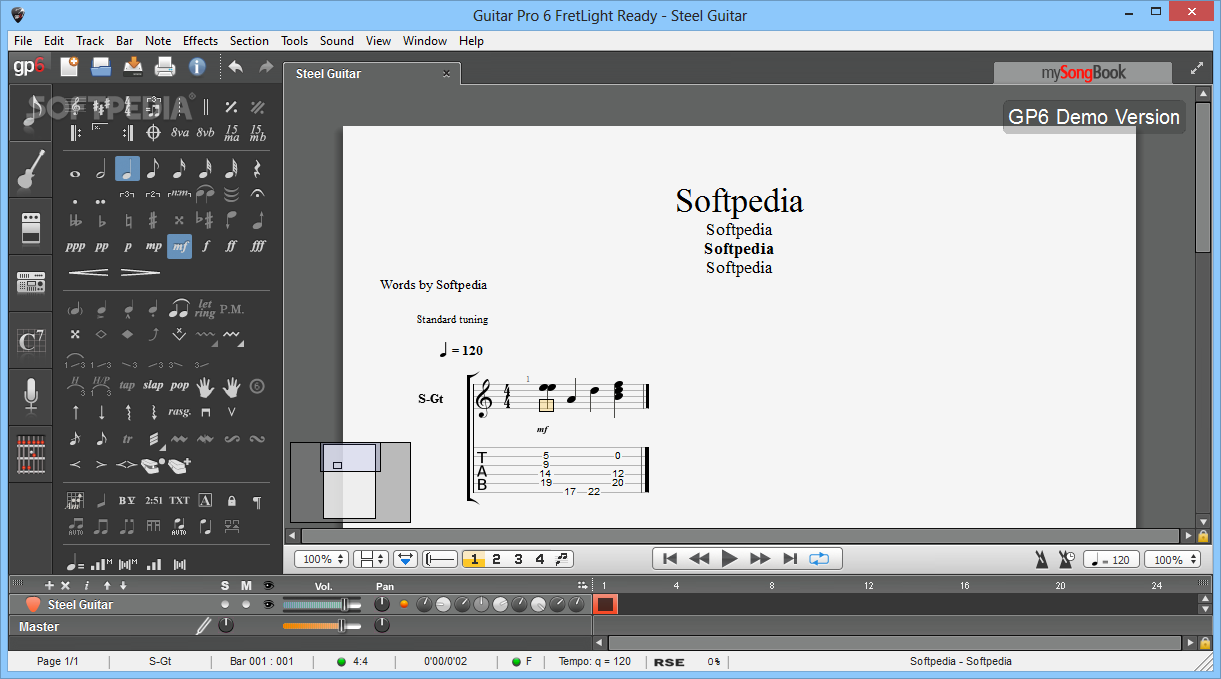Viewport: 1221px width, 679px height.
Task: Insert the 8vb octave marking
Action: tap(206, 132)
